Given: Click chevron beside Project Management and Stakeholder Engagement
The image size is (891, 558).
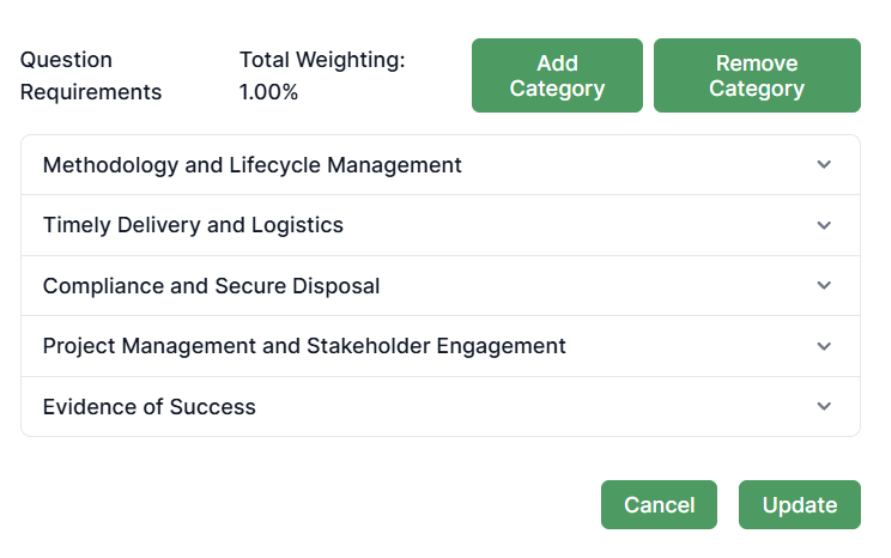Looking at the screenshot, I should tap(824, 346).
